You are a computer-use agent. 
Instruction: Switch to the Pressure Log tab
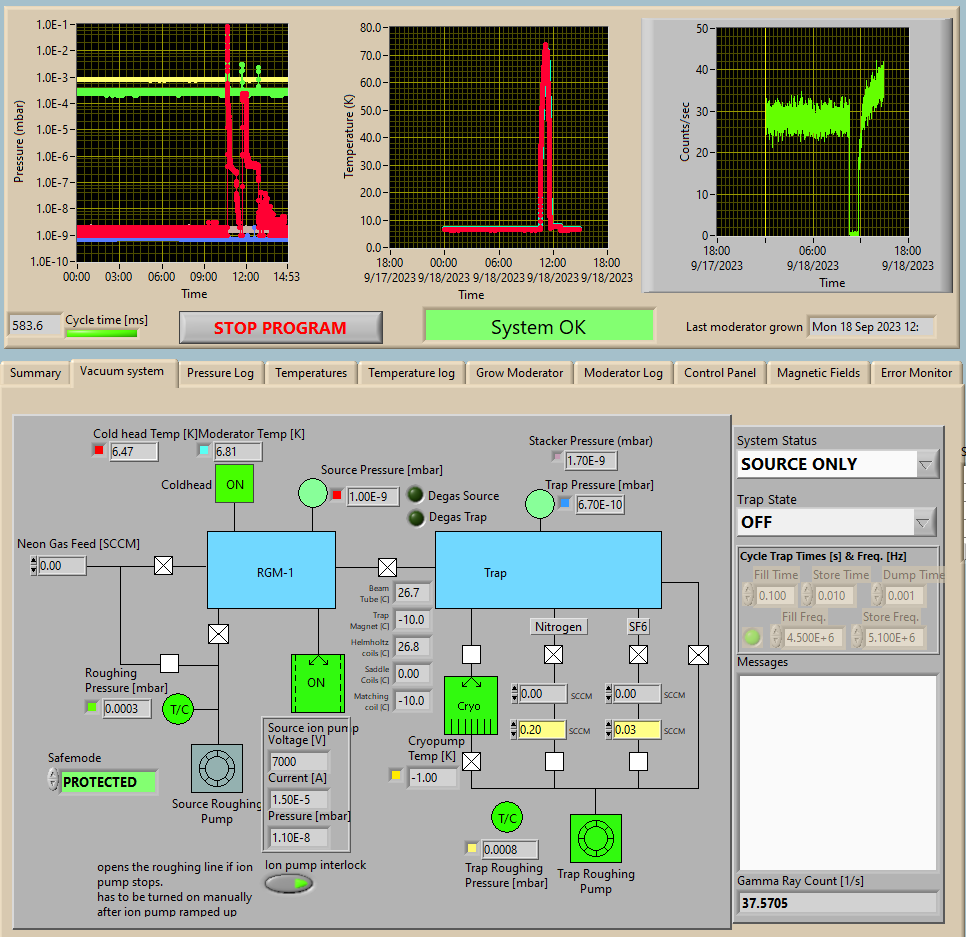point(222,373)
